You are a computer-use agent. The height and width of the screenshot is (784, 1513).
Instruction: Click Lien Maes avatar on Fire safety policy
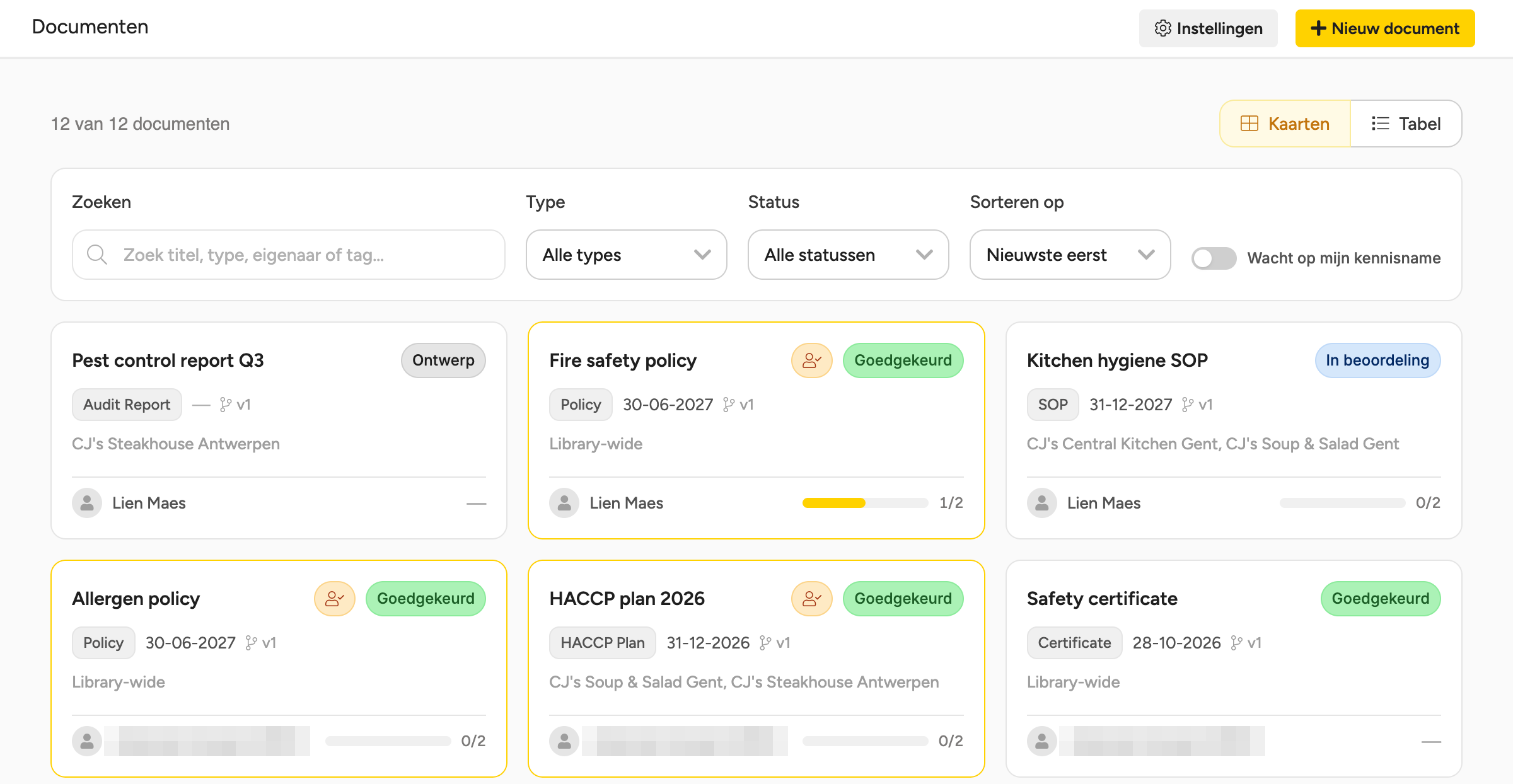(564, 503)
